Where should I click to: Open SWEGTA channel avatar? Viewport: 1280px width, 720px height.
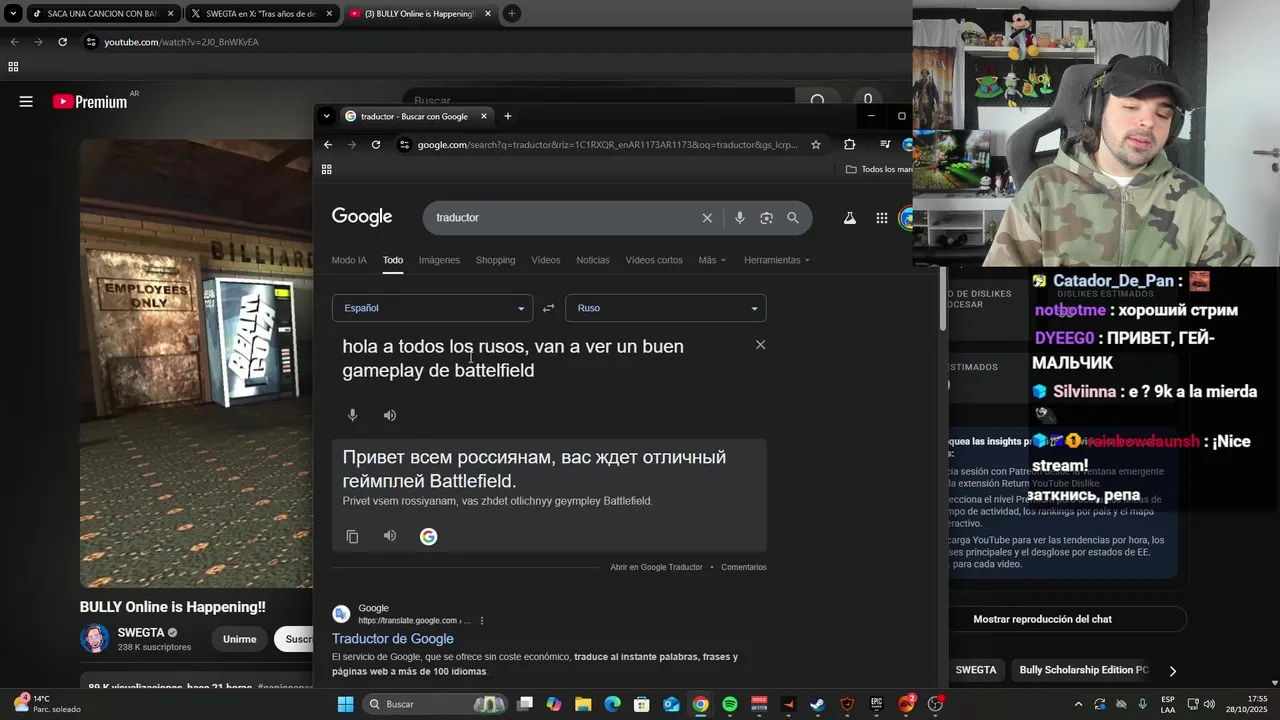click(95, 638)
